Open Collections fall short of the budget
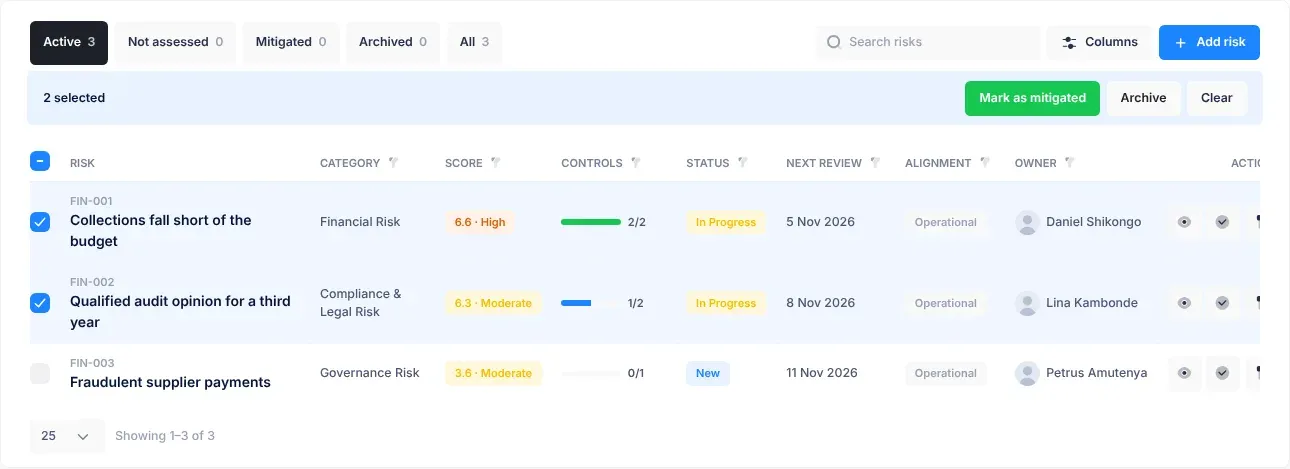Viewport: 1290px width, 469px height. (x=161, y=231)
